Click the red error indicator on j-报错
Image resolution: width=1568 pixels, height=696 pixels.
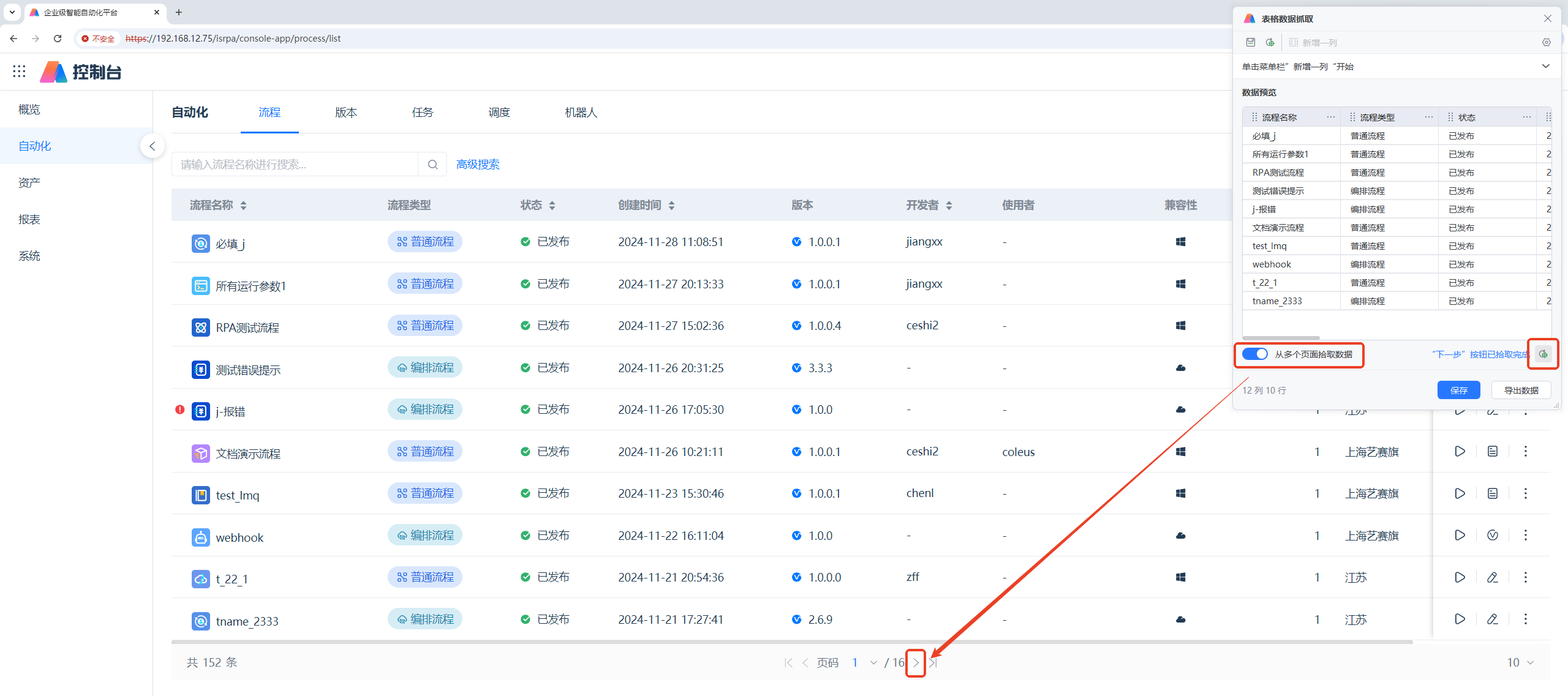click(179, 410)
